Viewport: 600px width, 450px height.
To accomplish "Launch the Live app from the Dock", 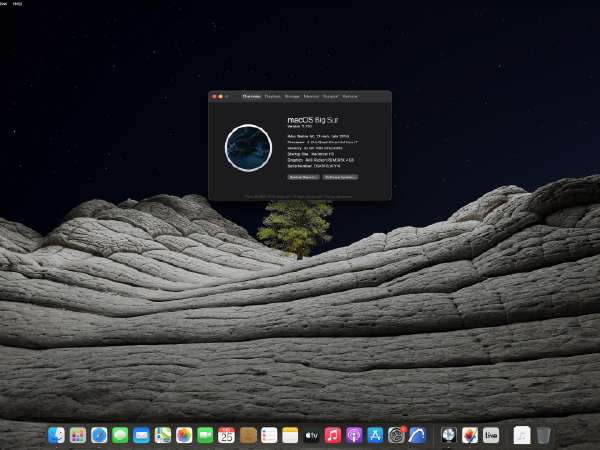I will coord(491,435).
